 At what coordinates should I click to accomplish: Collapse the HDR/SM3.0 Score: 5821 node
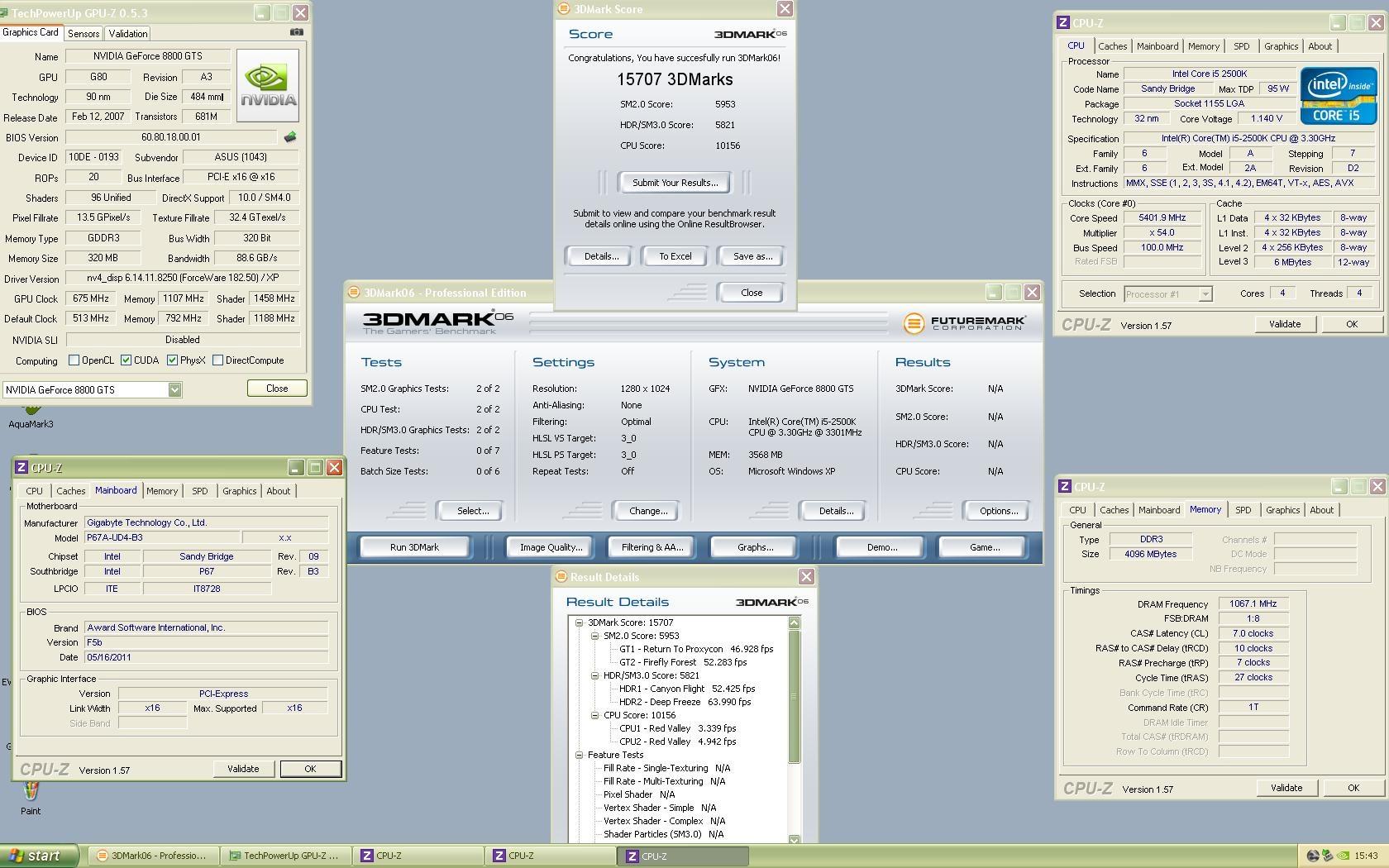pos(594,675)
